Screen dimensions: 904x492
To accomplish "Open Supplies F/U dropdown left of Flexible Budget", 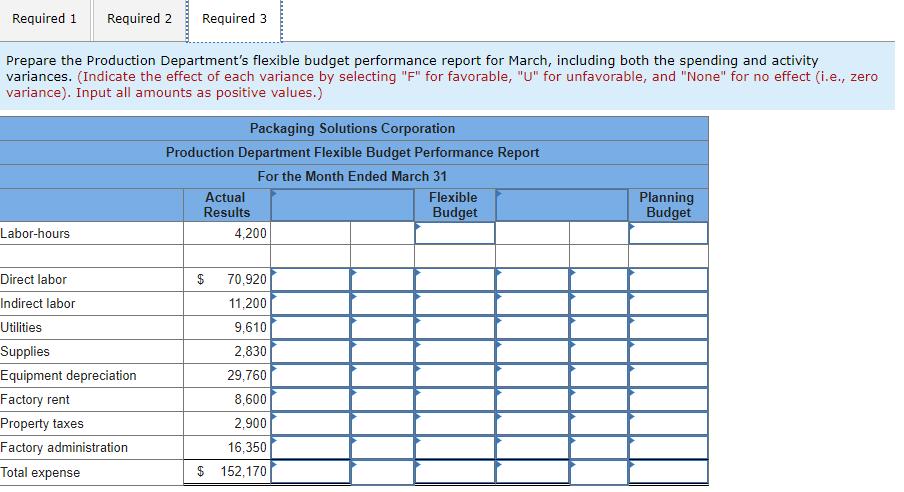I will click(382, 352).
